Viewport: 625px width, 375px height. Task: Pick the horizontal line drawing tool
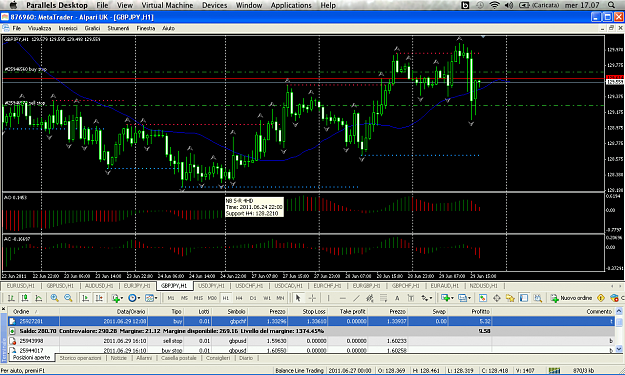click(x=342, y=298)
